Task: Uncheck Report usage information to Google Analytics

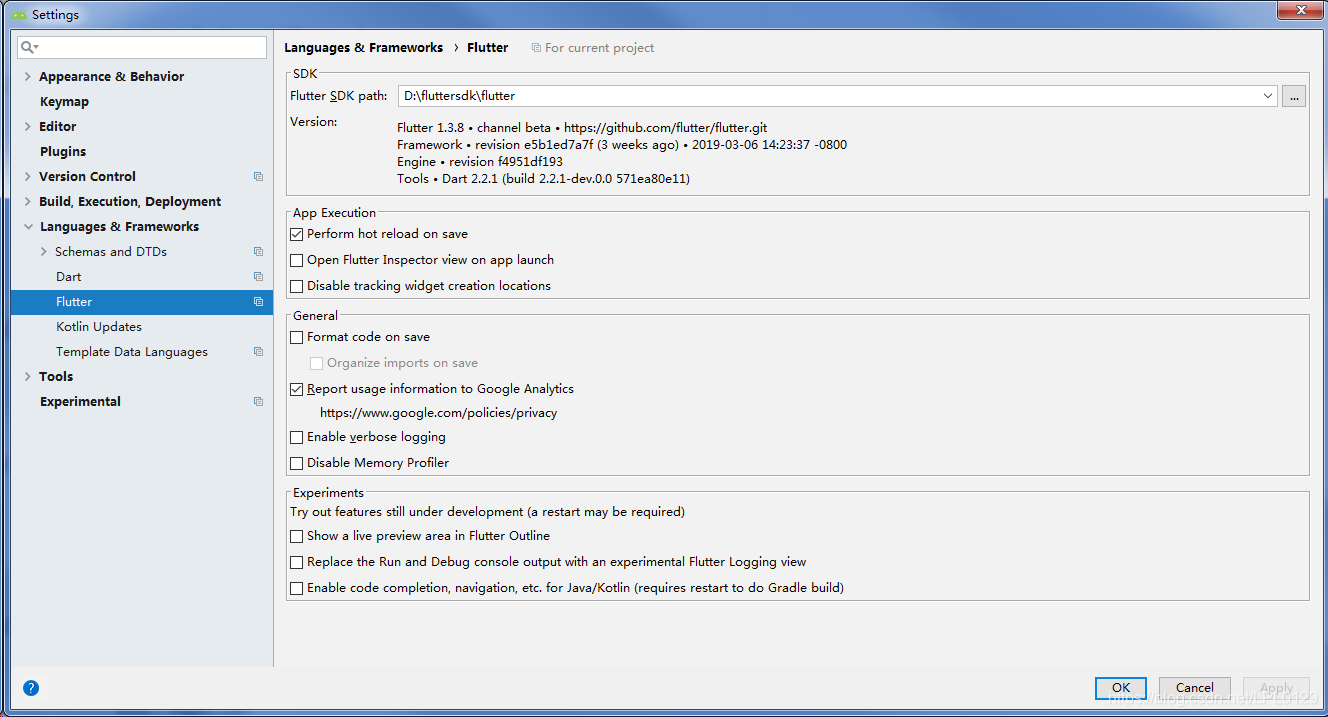Action: coord(296,389)
